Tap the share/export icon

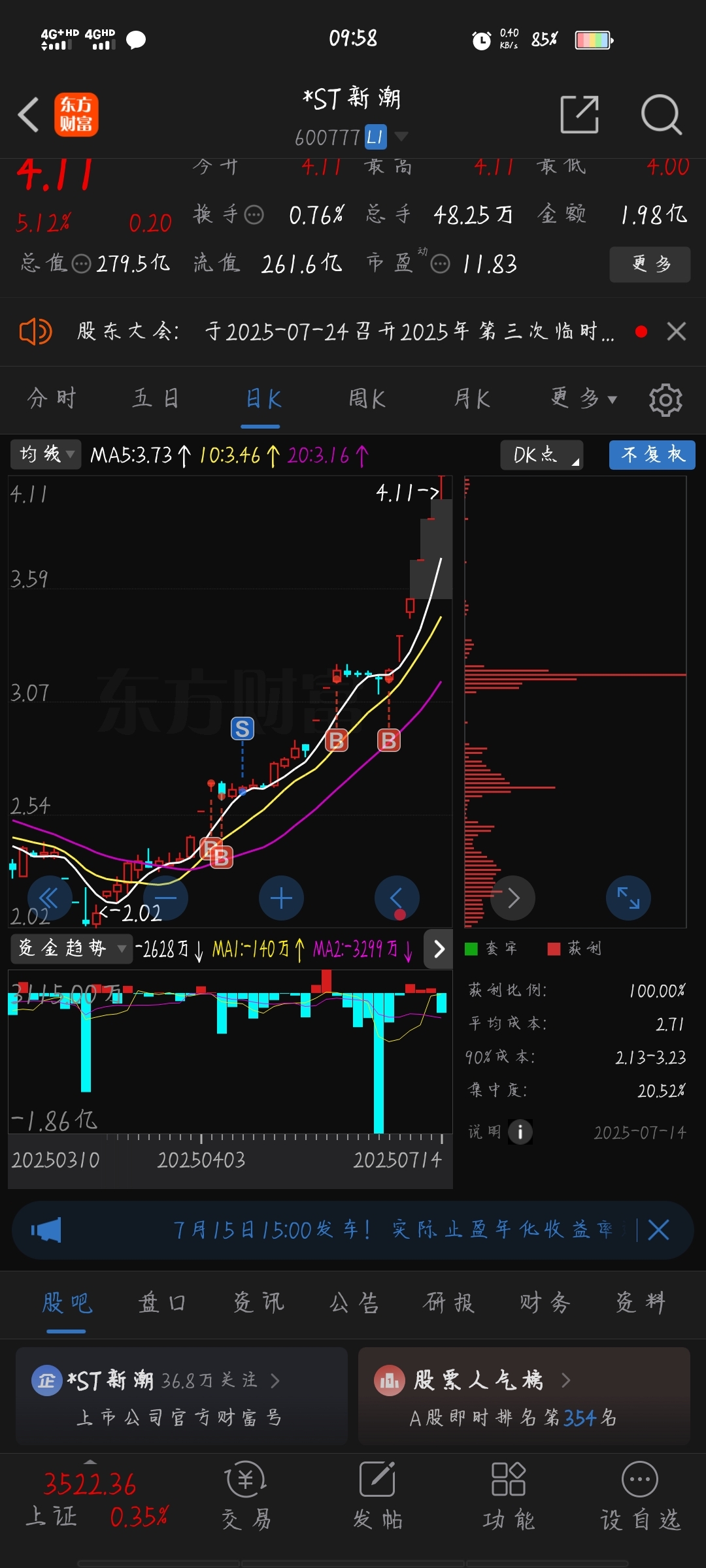tap(580, 114)
